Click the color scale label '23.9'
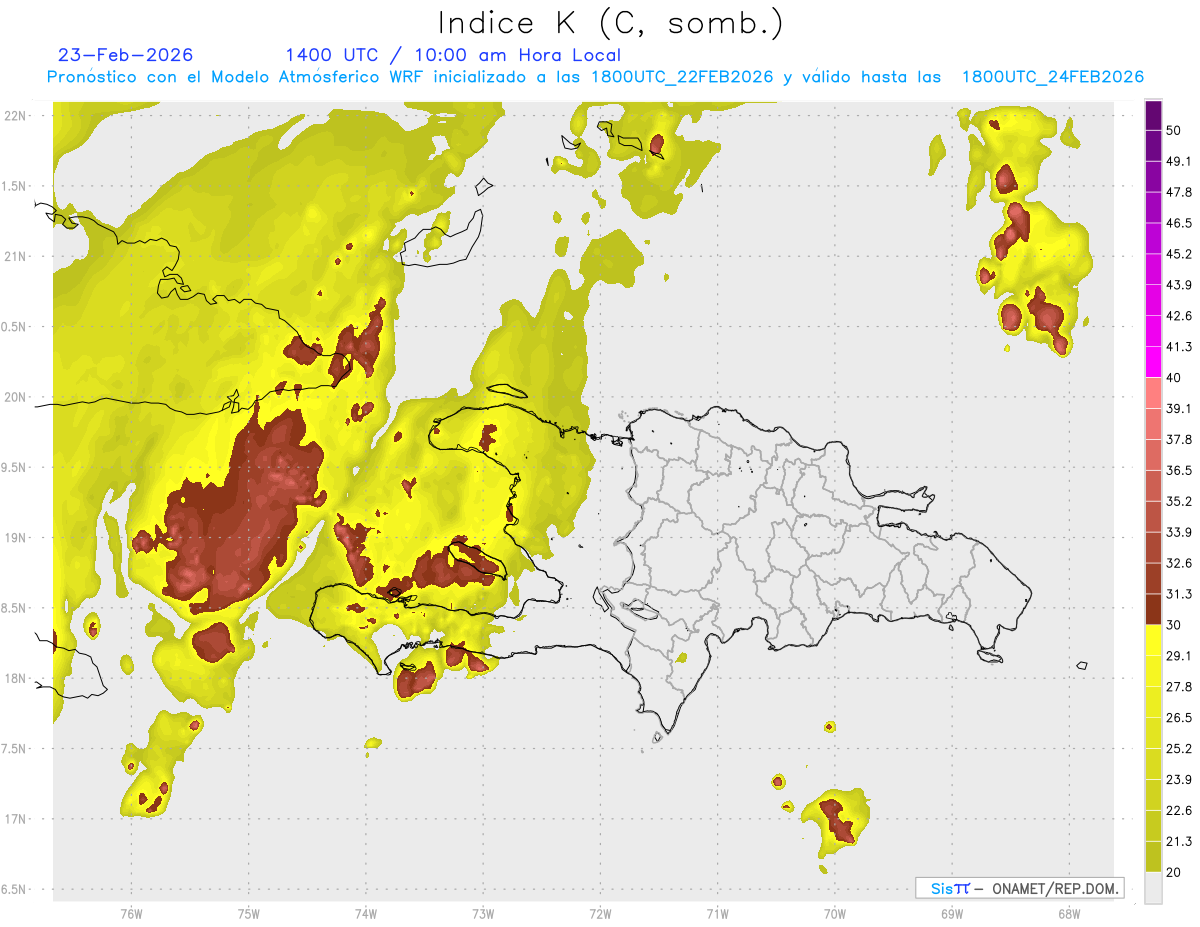This screenshot has width=1200, height=927. pos(1179,779)
